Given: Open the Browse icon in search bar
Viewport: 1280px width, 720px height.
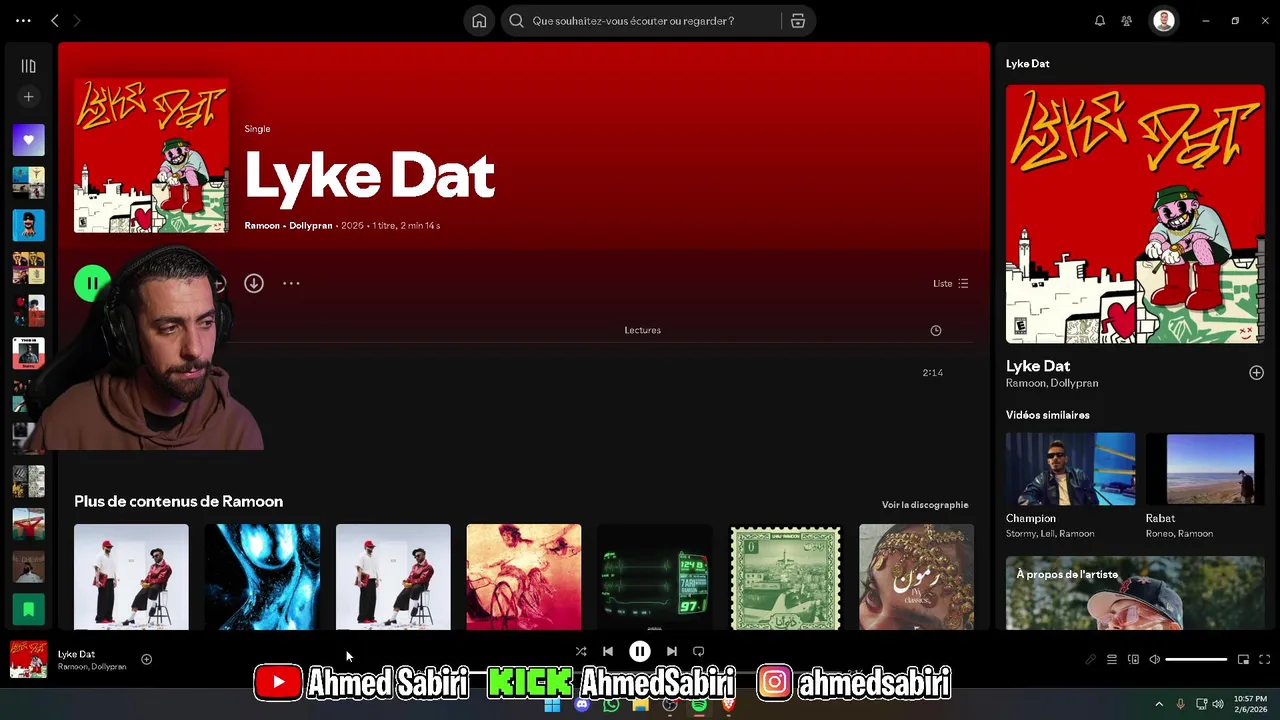Looking at the screenshot, I should (798, 21).
